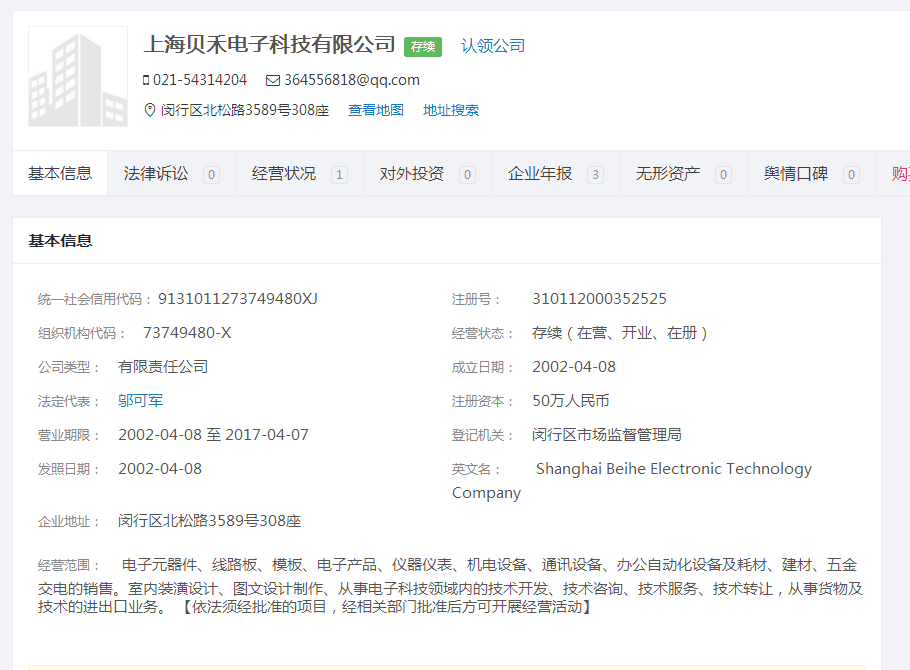Click the red partially visible tab at right edge
The height and width of the screenshot is (670, 910).
click(x=898, y=173)
